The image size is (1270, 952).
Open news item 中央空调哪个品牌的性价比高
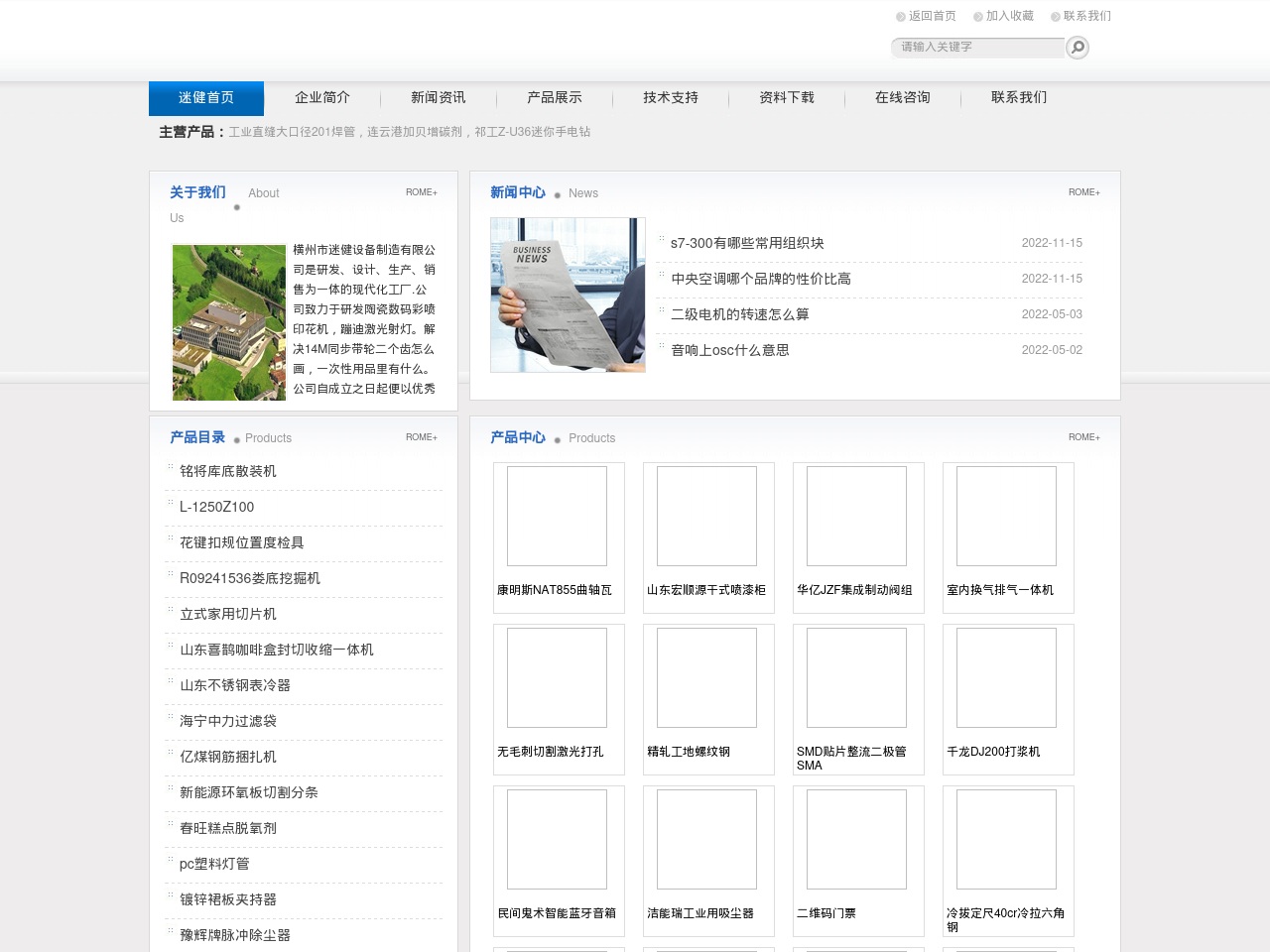click(x=761, y=280)
